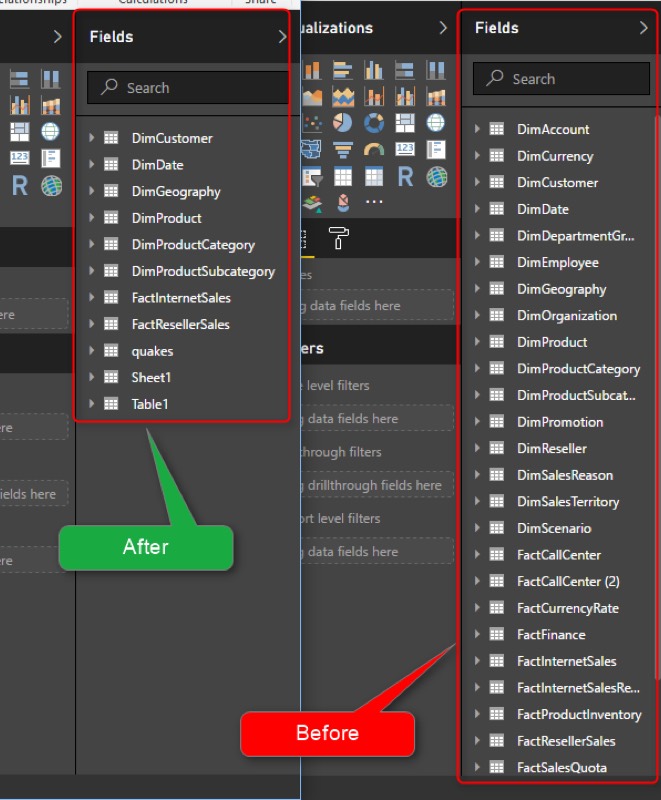This screenshot has width=661, height=800.
Task: Expand DimCustomer table in After fields list
Action: pyautogui.click(x=92, y=138)
